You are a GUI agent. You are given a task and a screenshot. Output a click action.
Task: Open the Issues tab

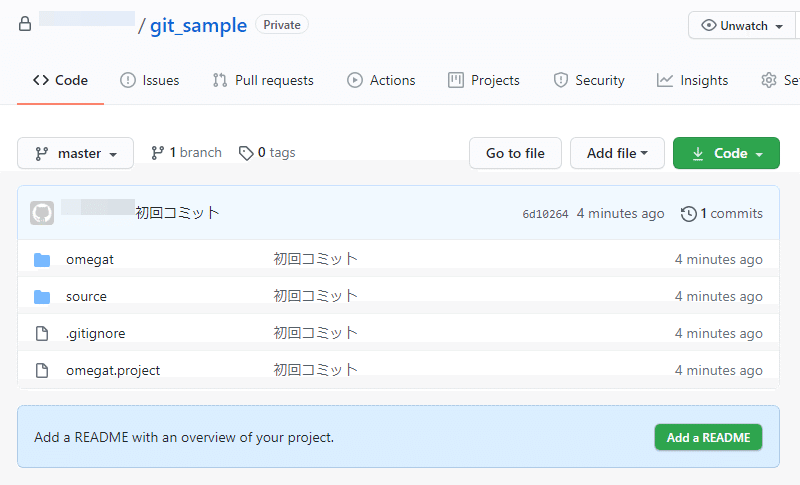149,80
